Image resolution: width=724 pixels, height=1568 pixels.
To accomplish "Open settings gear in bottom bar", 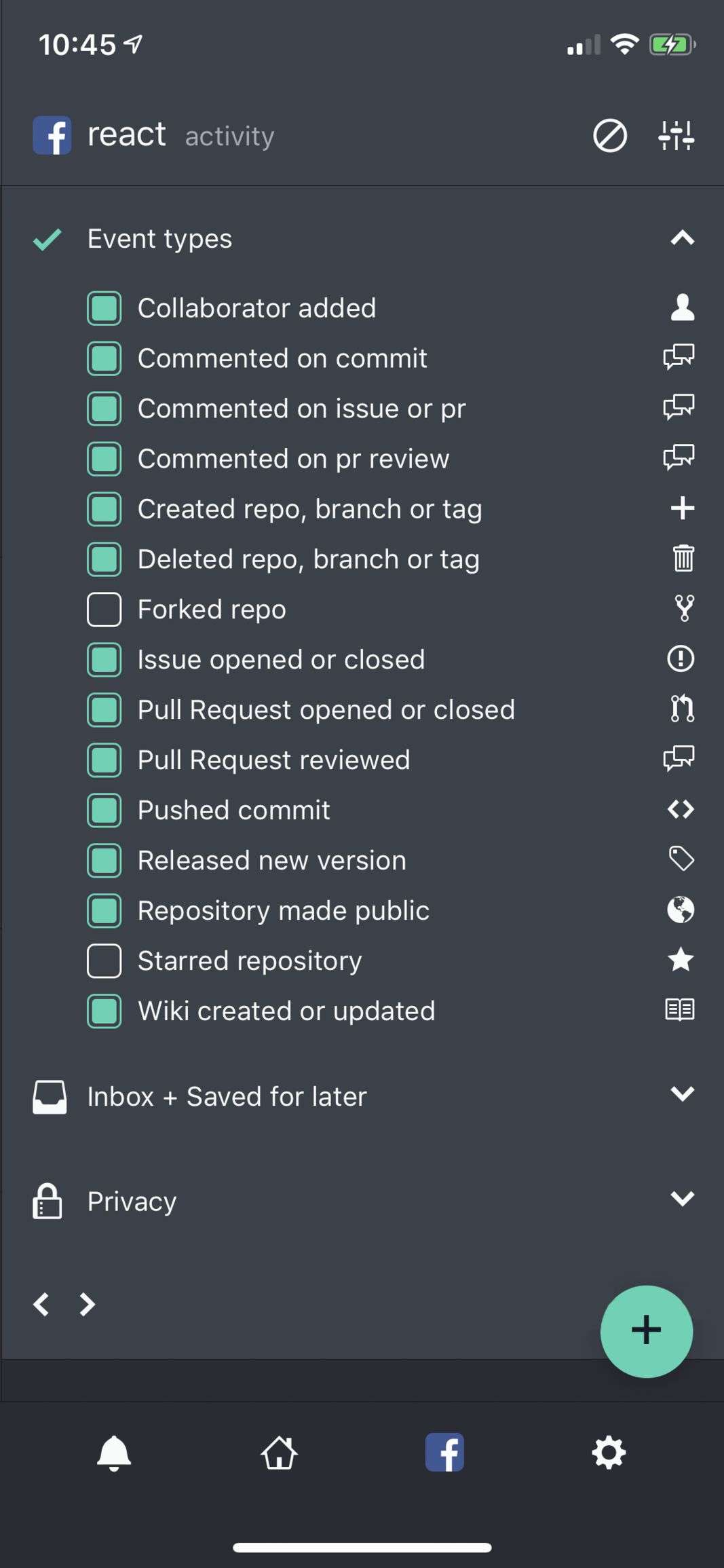I will (609, 1453).
